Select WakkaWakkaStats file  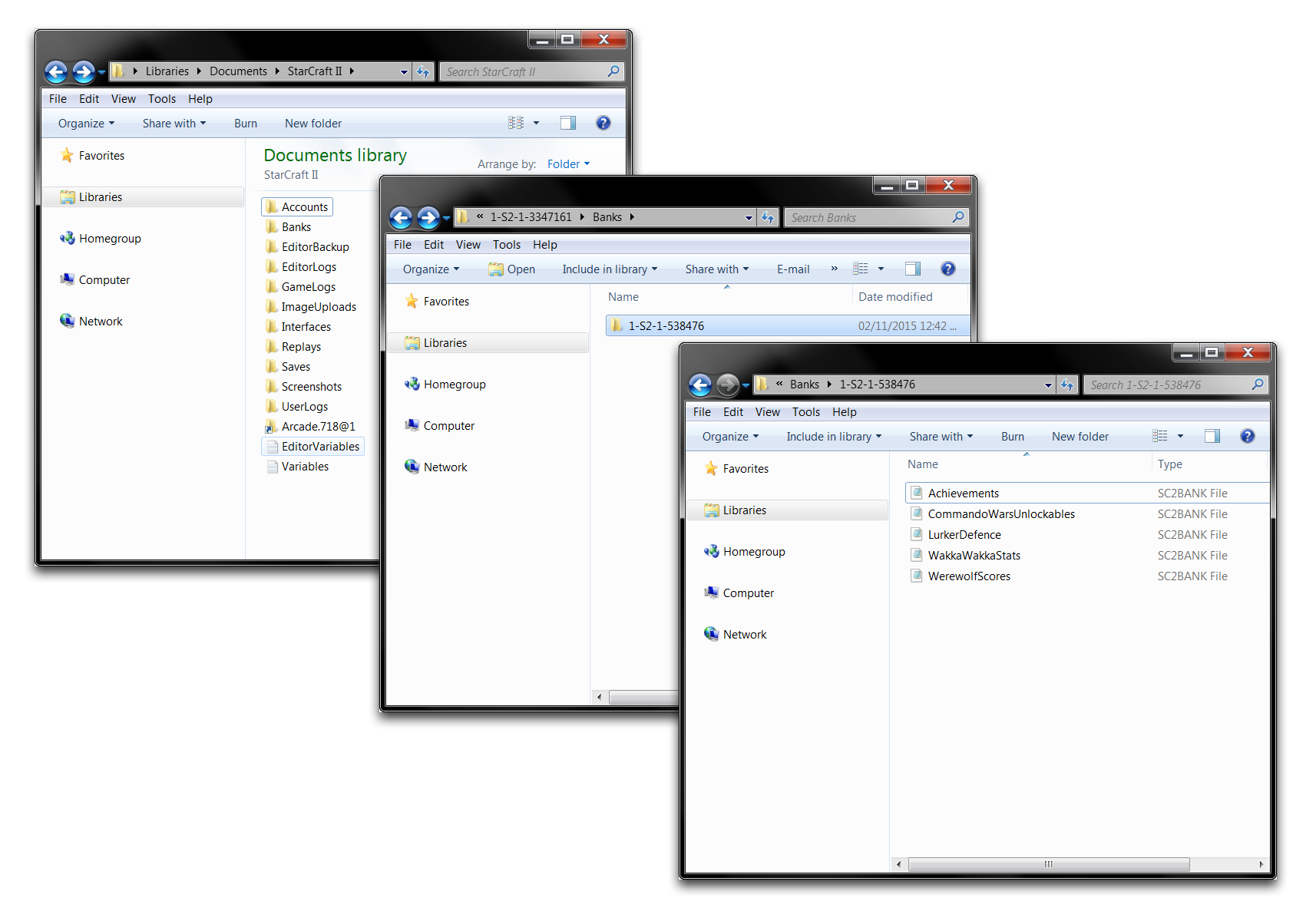(x=1087, y=555)
